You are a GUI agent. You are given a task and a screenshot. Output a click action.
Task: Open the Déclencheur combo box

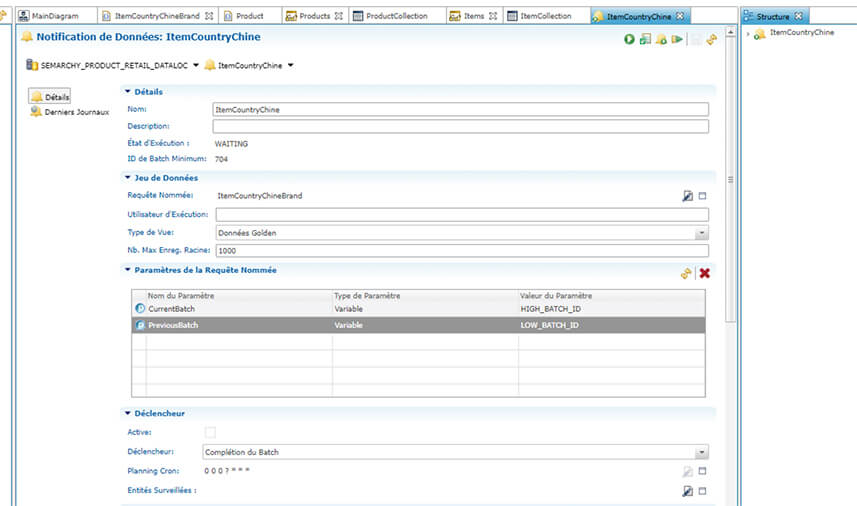point(701,452)
